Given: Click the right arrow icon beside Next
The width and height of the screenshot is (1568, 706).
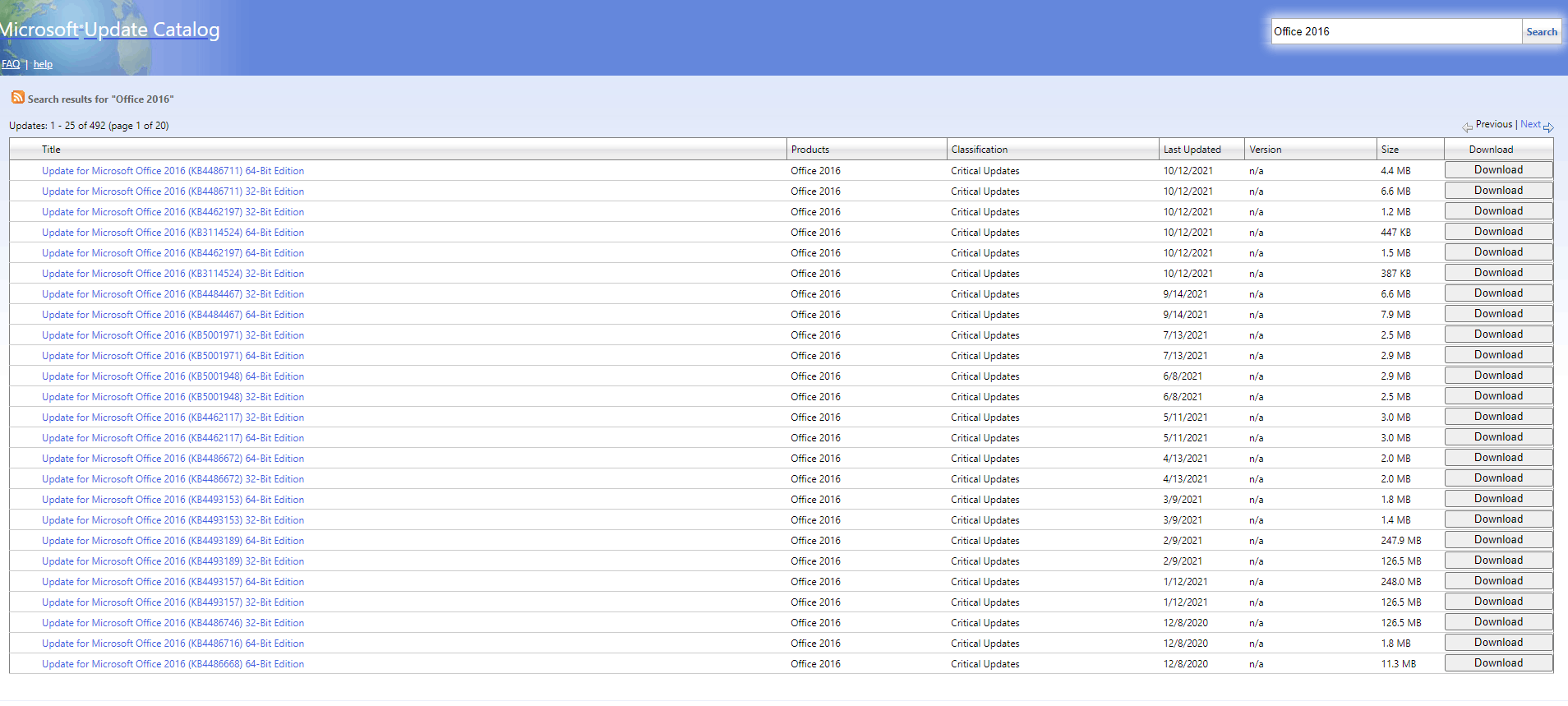Looking at the screenshot, I should coord(1548,127).
